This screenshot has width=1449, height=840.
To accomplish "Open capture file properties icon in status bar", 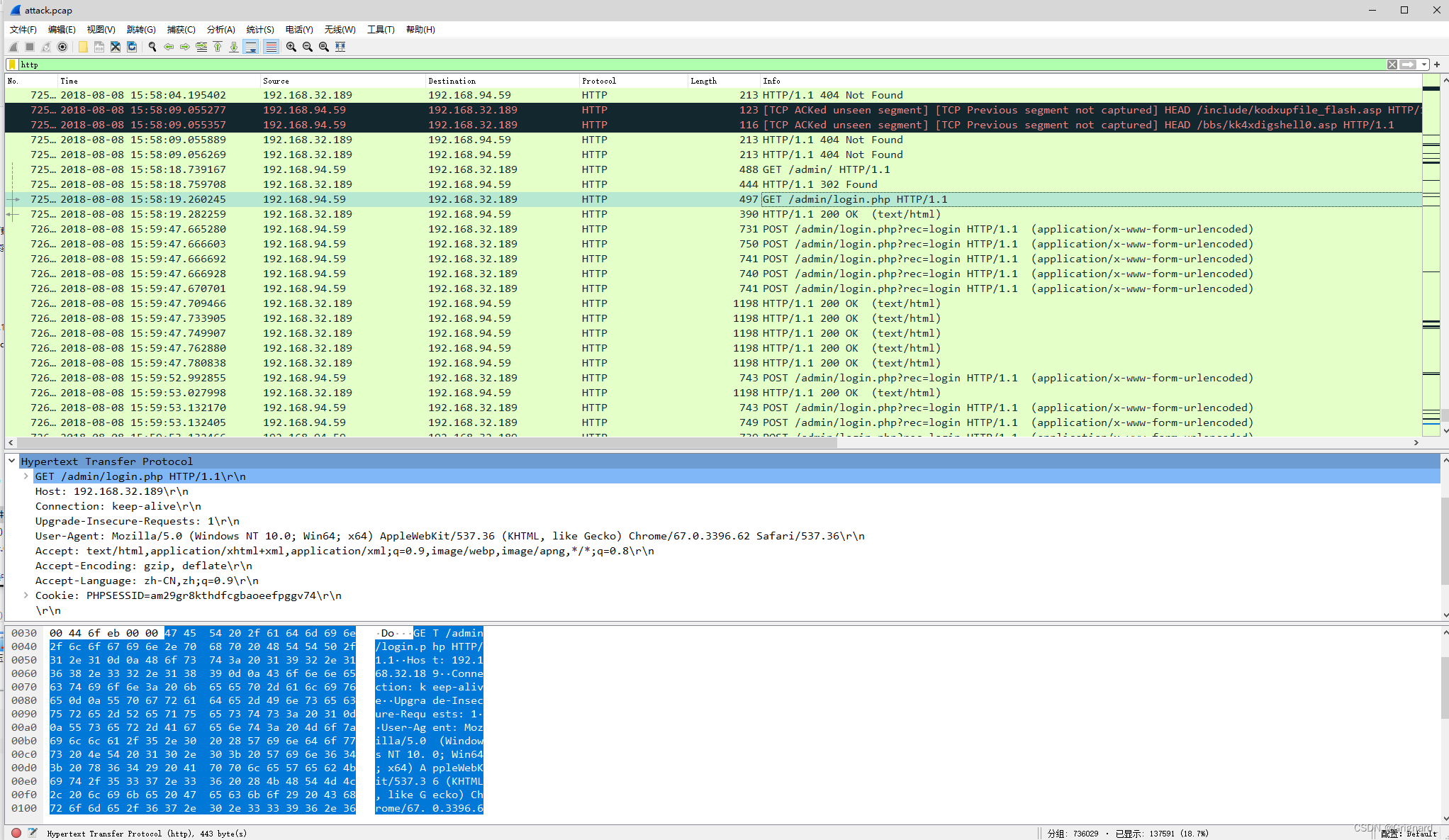I will pyautogui.click(x=33, y=833).
